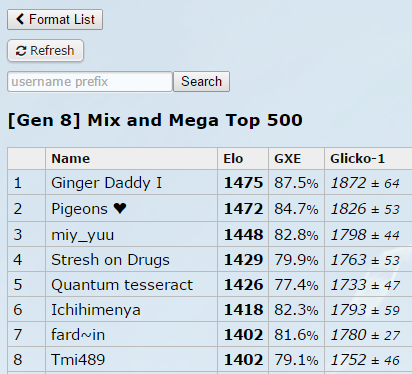This screenshot has width=412, height=374.
Task: Select fard~in from the ladder
Action: 78,335
